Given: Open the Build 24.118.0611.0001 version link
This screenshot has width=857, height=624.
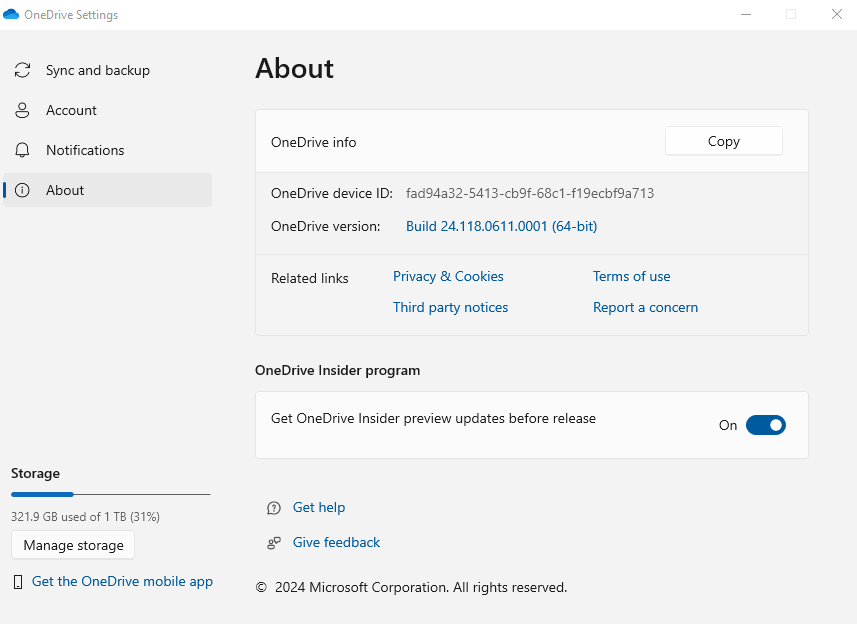Looking at the screenshot, I should click(501, 226).
